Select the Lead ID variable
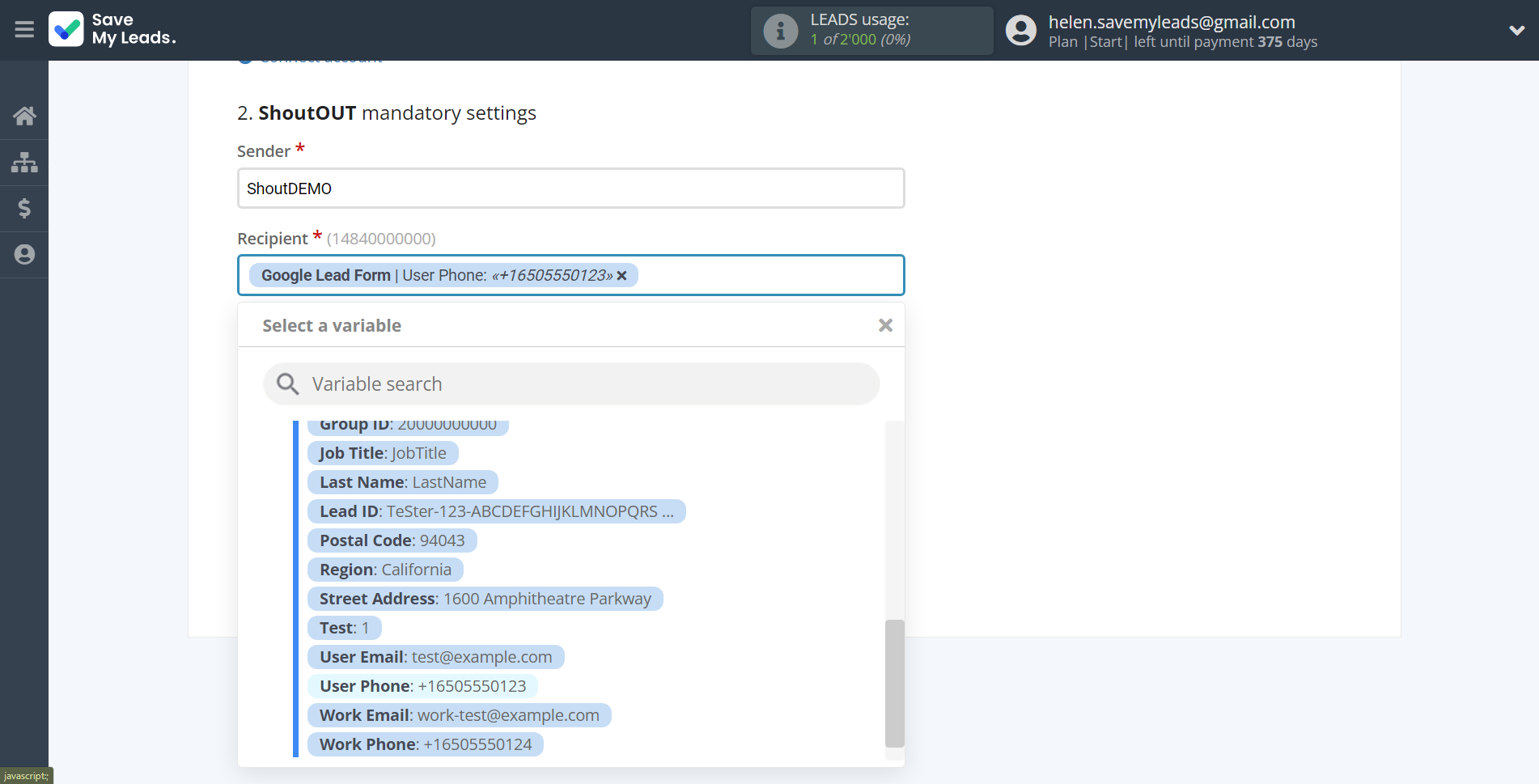This screenshot has height=784, width=1539. [x=496, y=511]
